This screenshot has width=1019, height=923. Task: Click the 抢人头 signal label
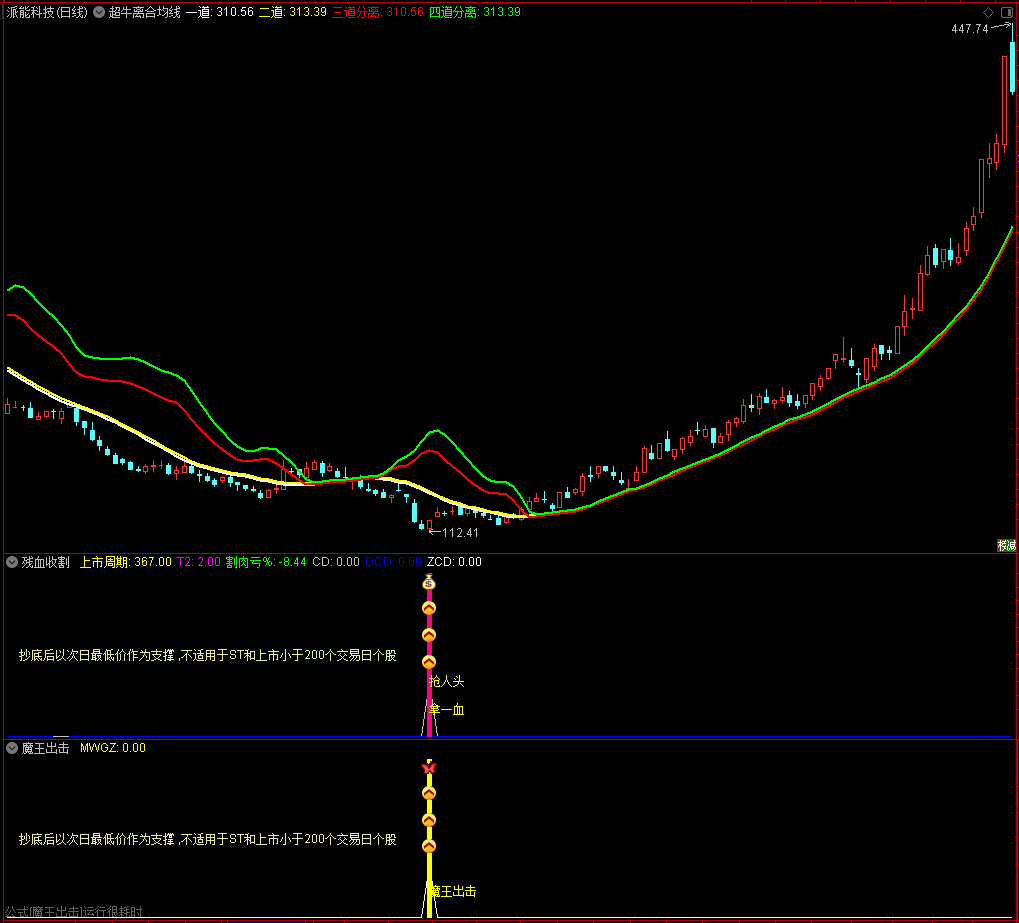[x=446, y=681]
